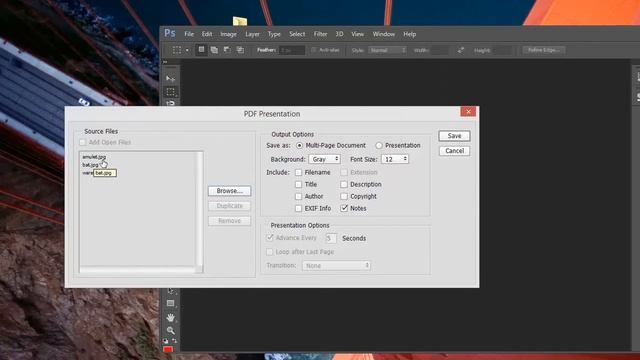Select the Move tool in Photoshop toolbar

171,78
